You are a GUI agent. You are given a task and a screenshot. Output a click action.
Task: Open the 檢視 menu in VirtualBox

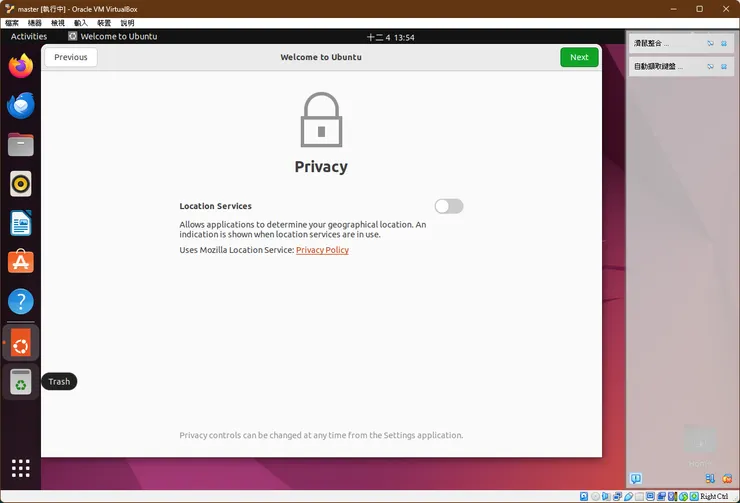pyautogui.click(x=58, y=23)
